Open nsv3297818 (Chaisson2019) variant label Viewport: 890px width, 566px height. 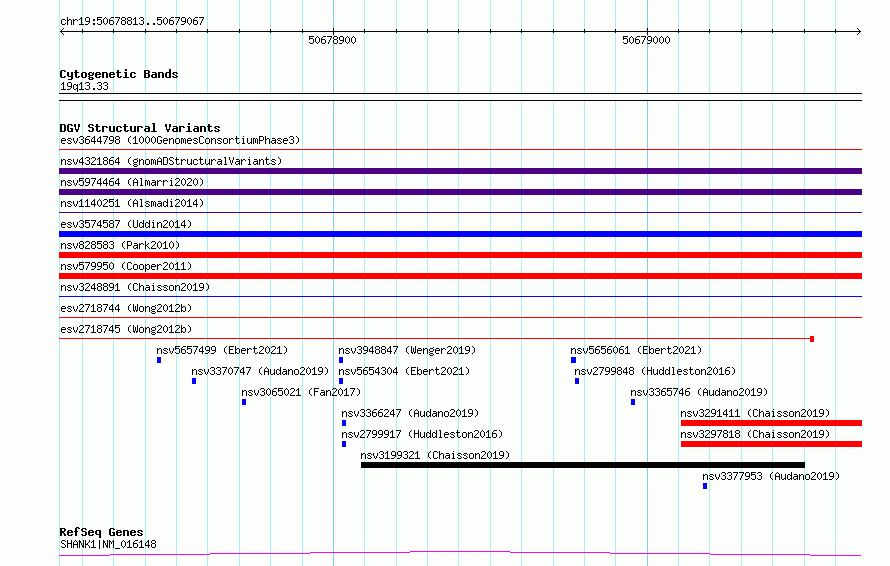(755, 434)
